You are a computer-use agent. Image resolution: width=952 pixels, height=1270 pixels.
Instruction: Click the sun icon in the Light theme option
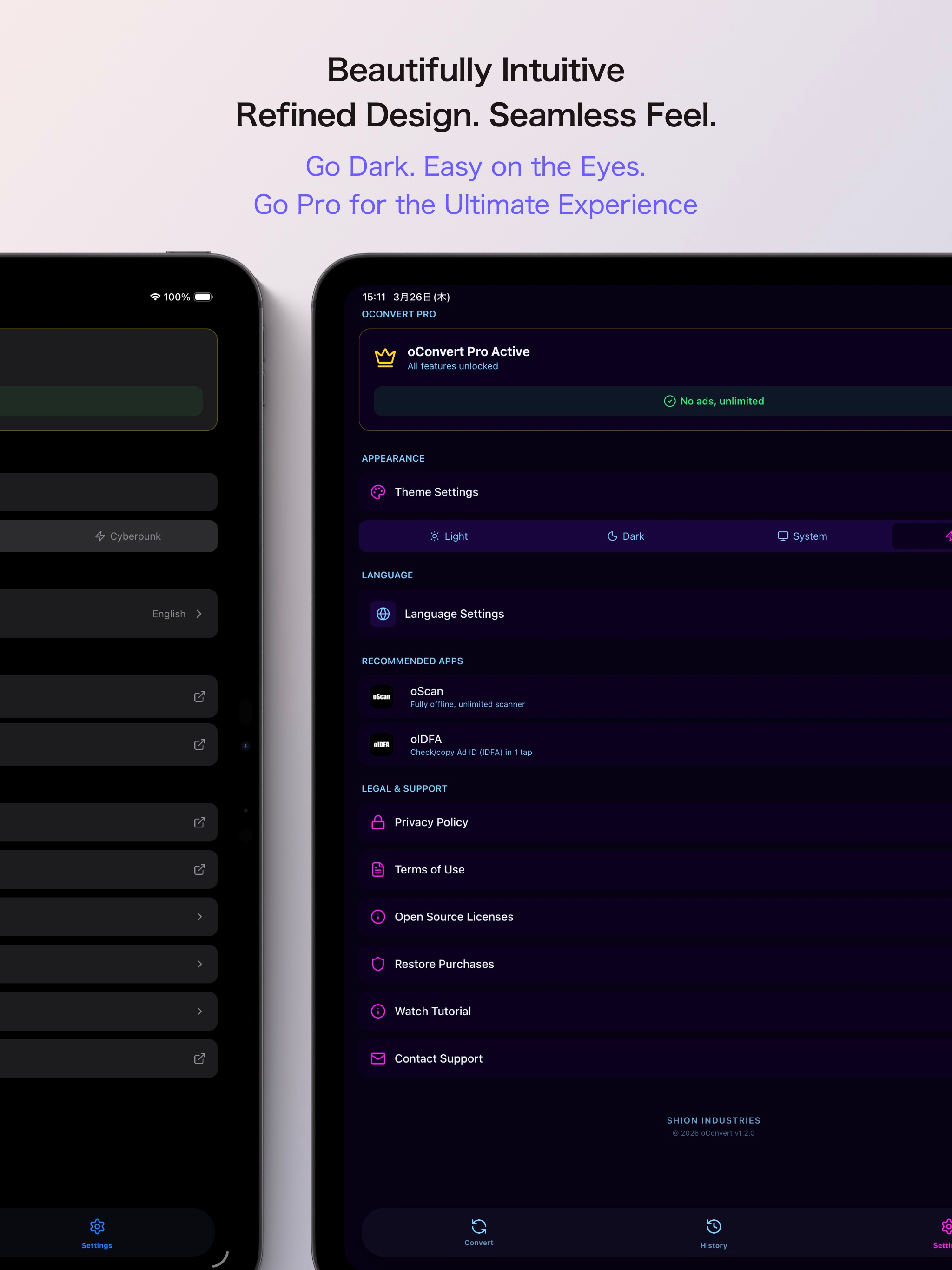(x=435, y=536)
